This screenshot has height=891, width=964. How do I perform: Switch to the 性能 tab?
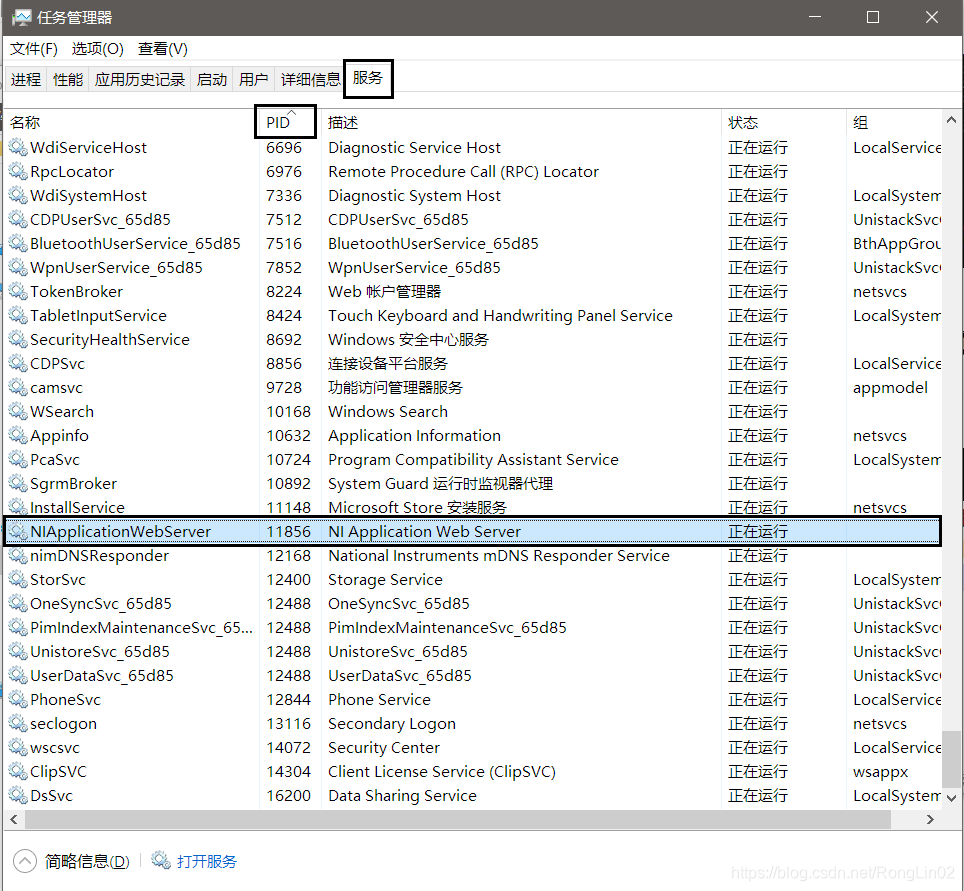(x=68, y=79)
